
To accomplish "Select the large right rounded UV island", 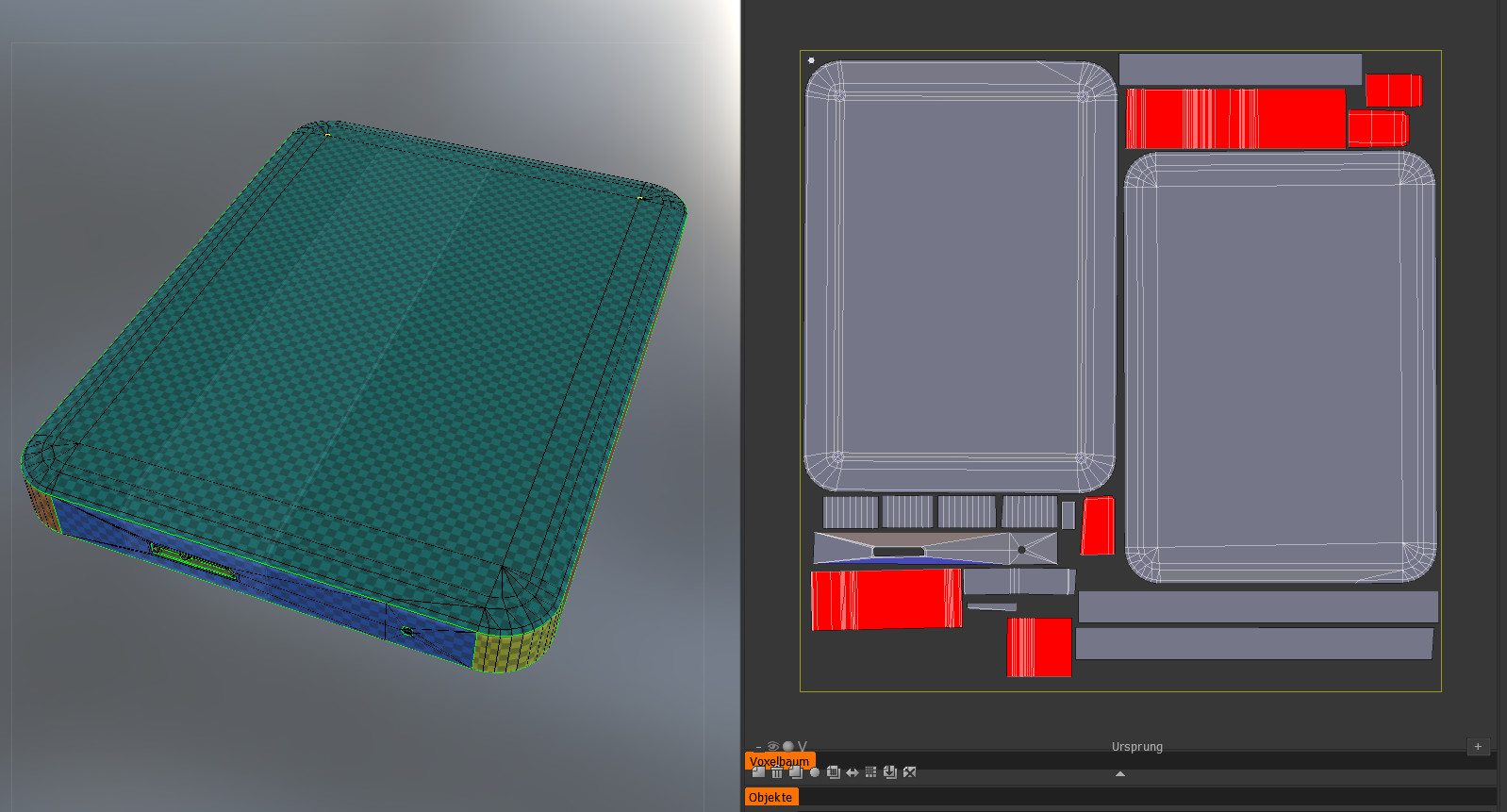I will click(1280, 367).
